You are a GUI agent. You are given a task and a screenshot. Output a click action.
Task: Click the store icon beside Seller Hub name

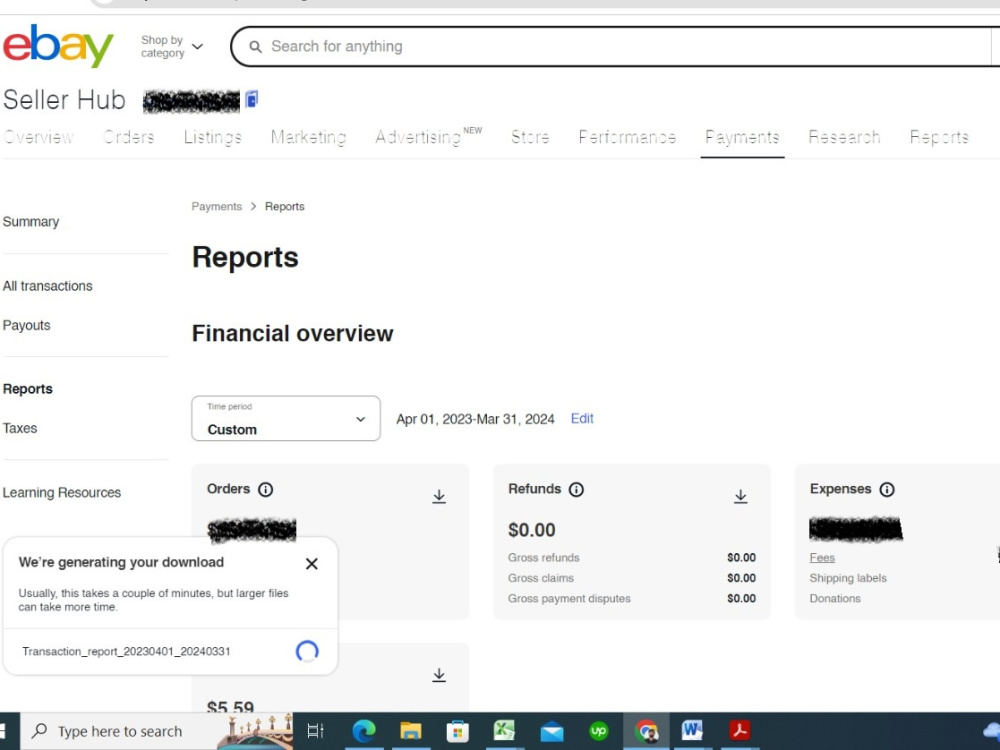252,99
